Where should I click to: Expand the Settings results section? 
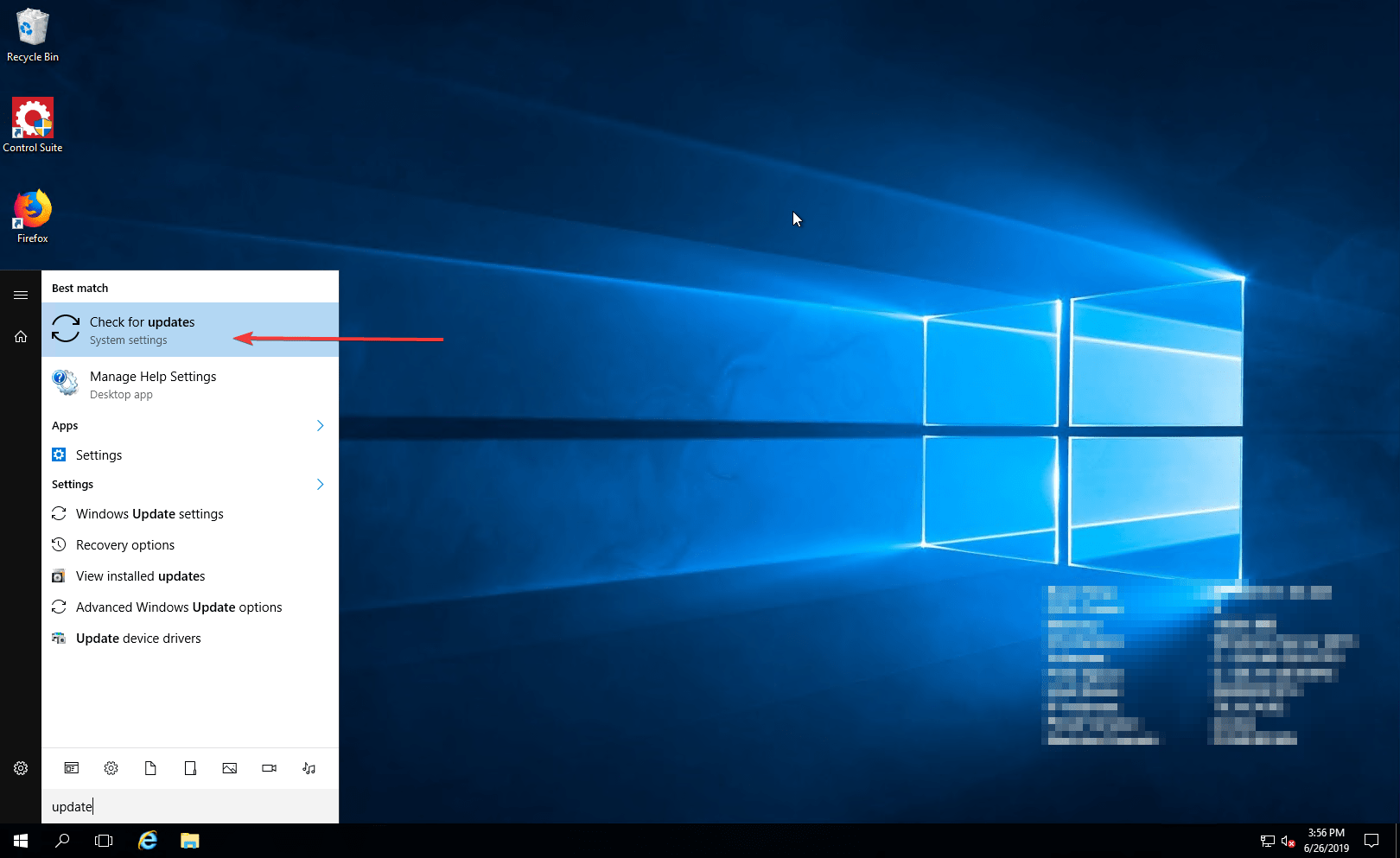pos(320,484)
